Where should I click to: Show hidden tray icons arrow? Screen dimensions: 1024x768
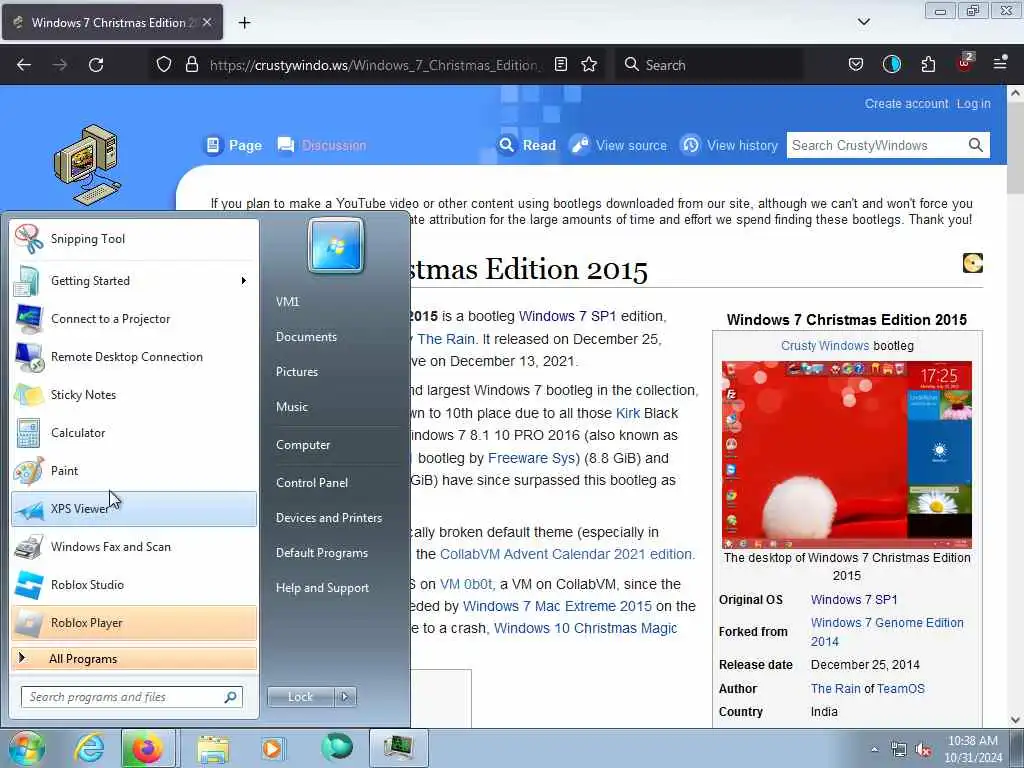point(874,749)
